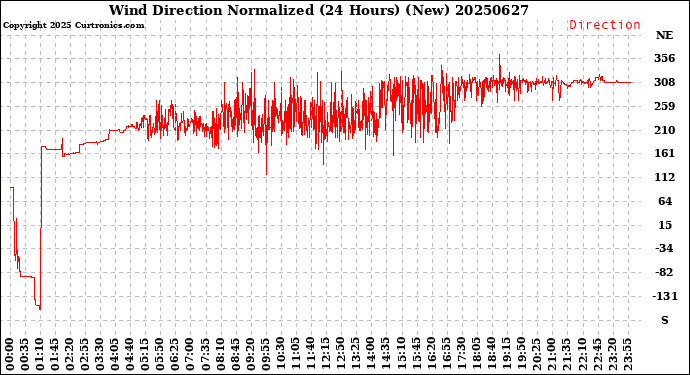Click the '04:05' time label

[x=115, y=354]
